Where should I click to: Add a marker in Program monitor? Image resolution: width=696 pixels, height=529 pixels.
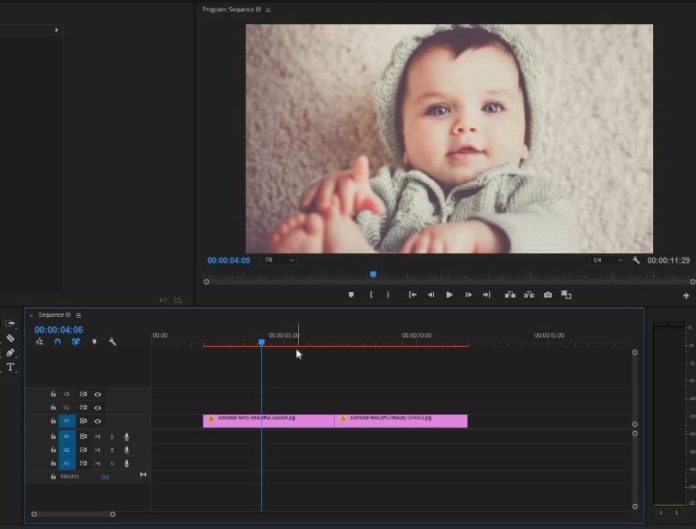coord(351,295)
